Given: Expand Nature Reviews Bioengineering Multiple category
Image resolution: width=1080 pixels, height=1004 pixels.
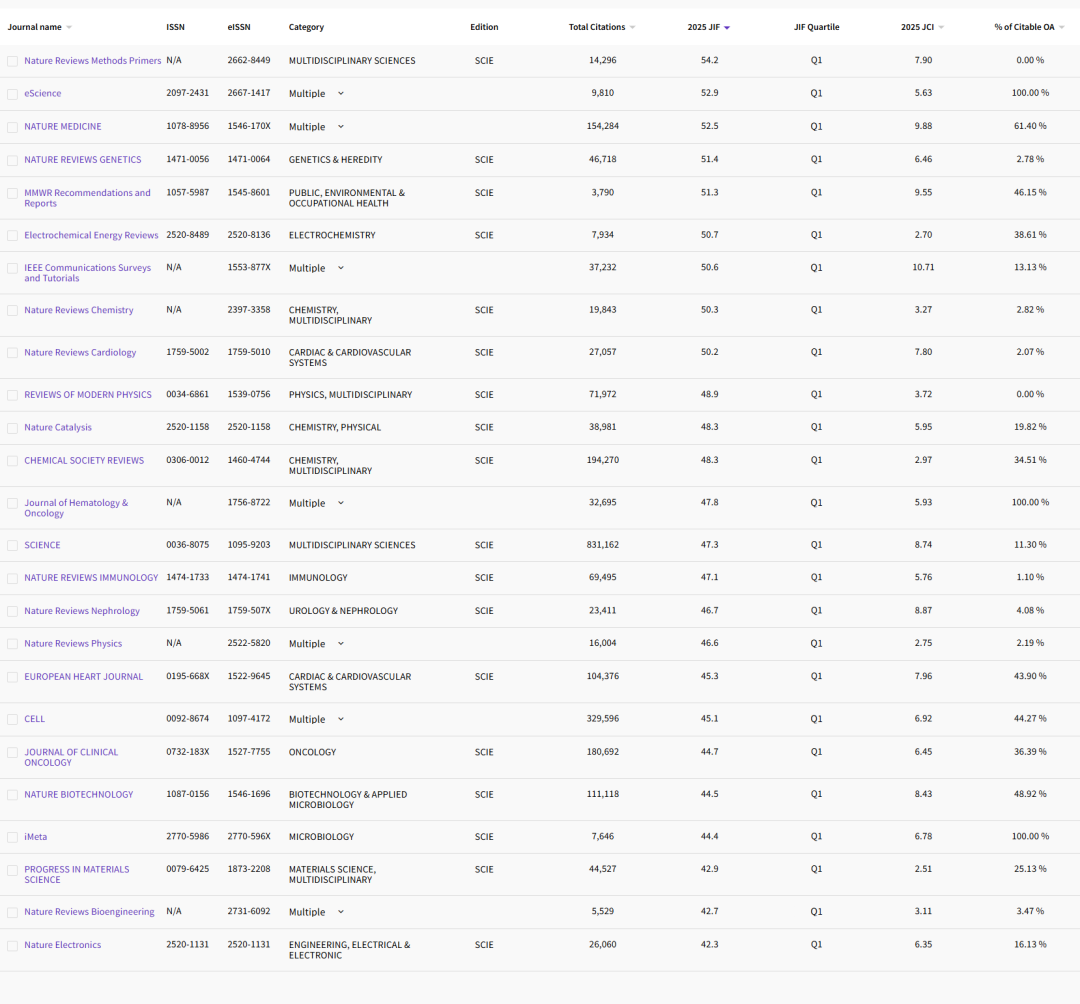Looking at the screenshot, I should pos(340,912).
